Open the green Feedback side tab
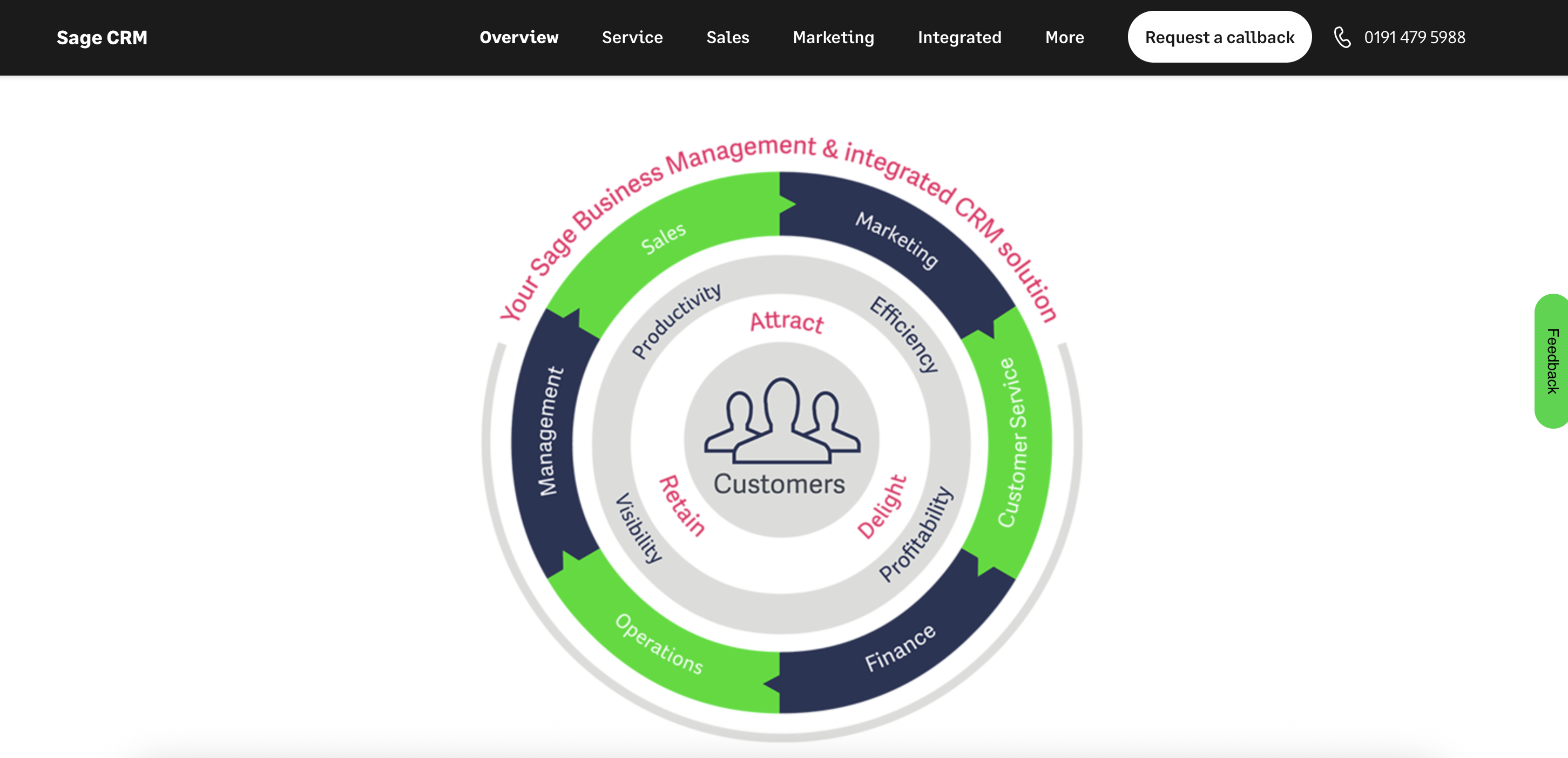 click(1553, 359)
